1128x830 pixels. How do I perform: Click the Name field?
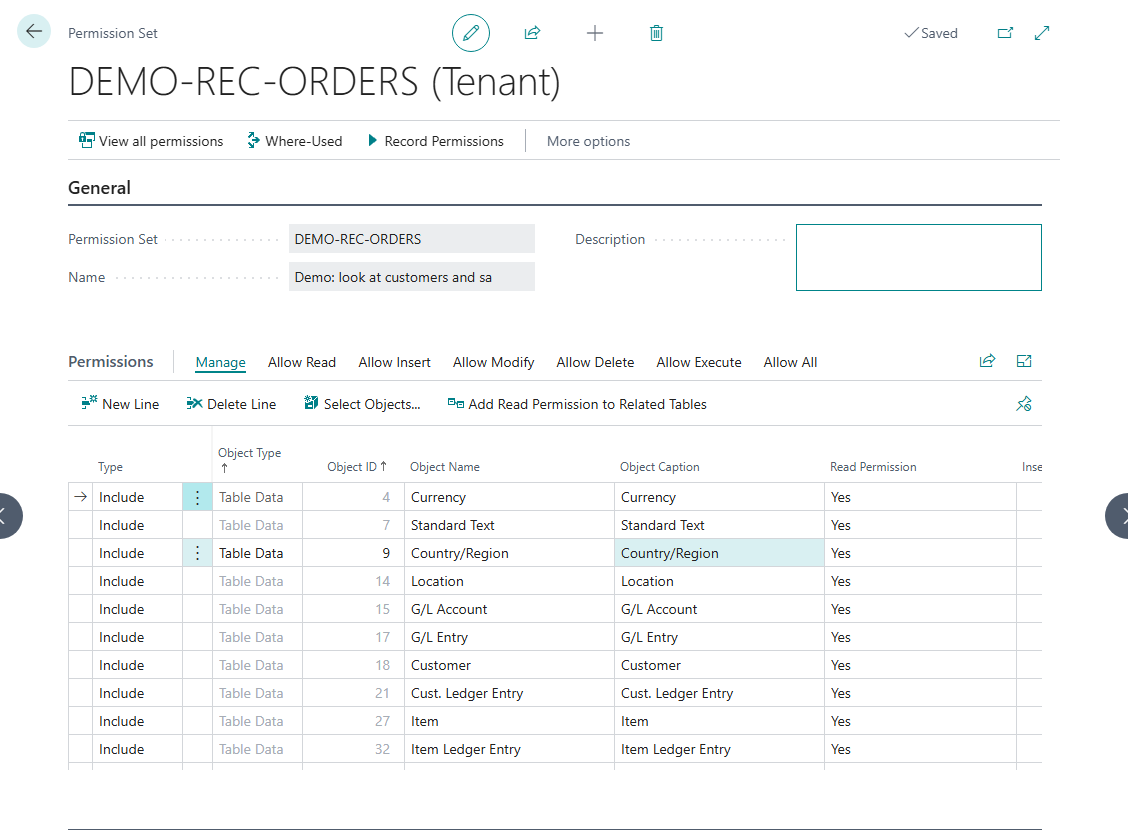click(x=411, y=277)
